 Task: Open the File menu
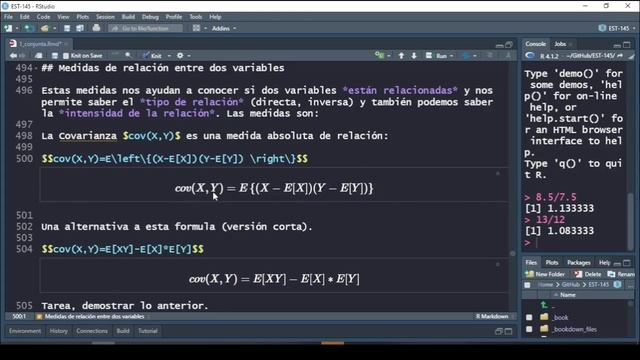tap(8, 17)
